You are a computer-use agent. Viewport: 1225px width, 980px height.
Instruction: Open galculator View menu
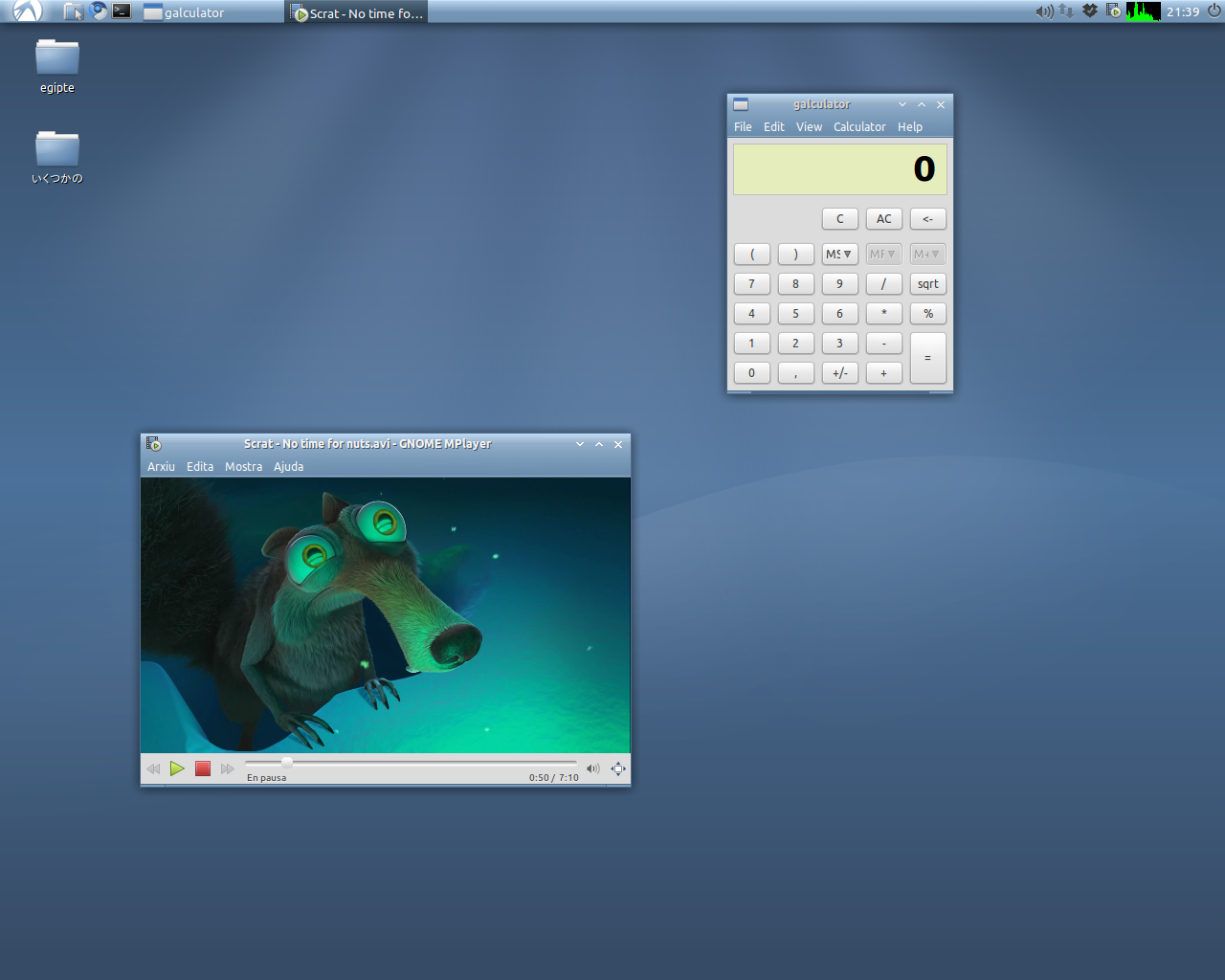[x=809, y=126]
